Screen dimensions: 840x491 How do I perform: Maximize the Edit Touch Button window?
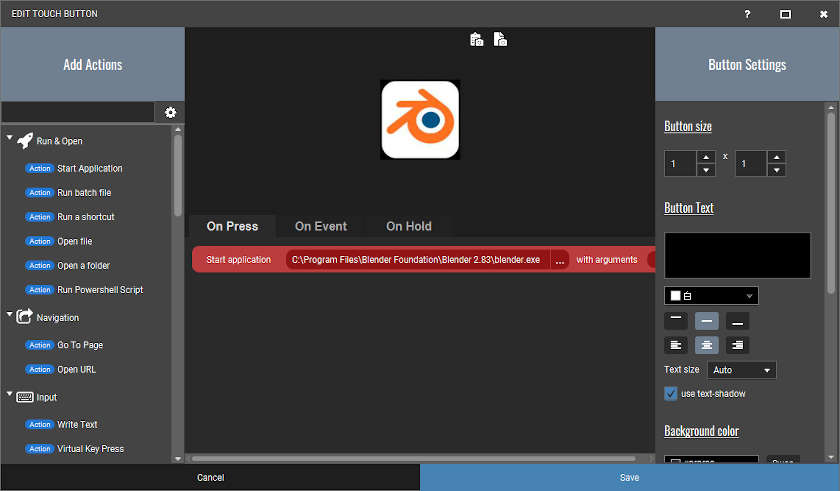pos(785,14)
